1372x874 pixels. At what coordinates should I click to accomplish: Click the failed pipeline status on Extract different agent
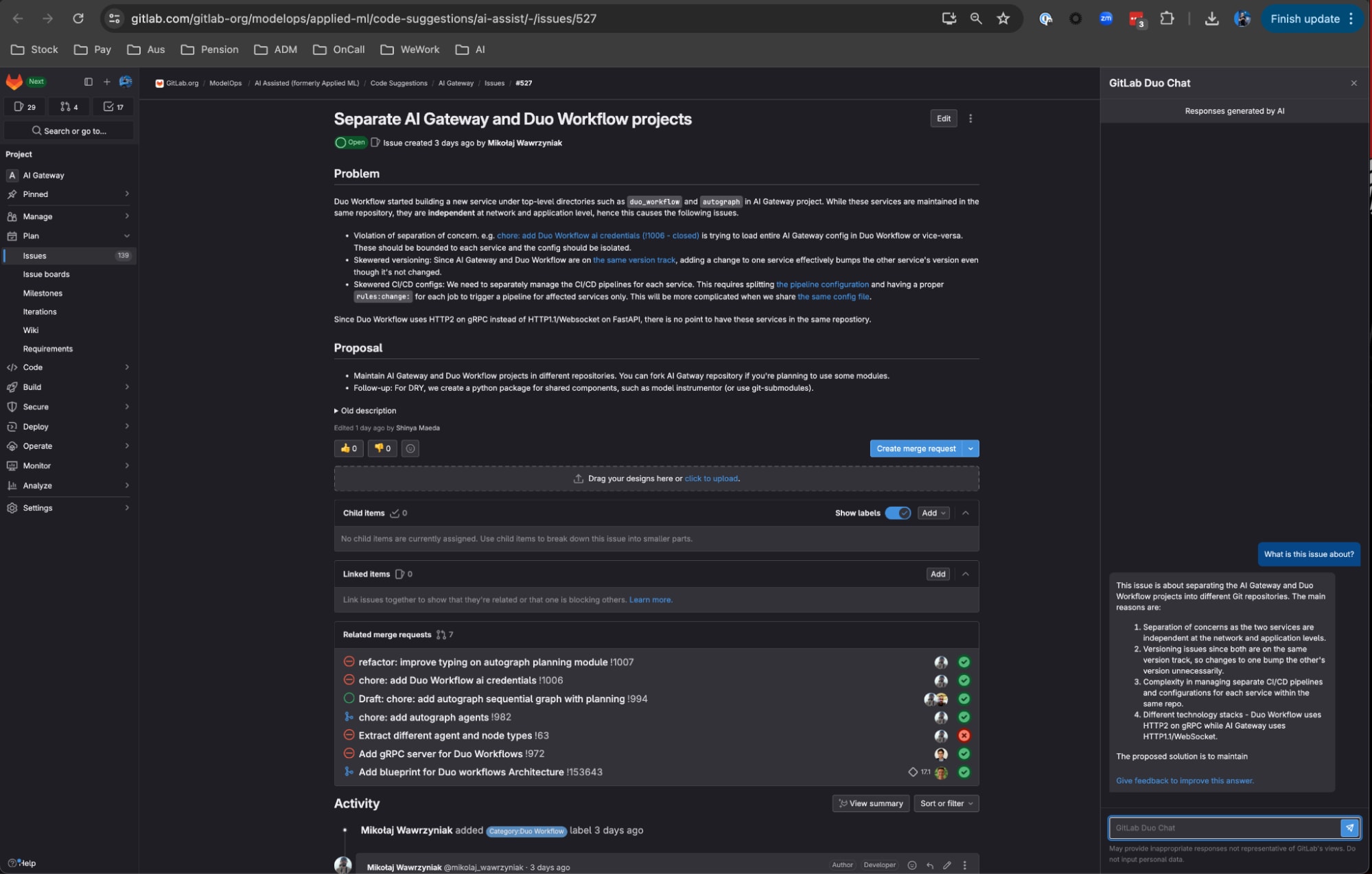point(964,735)
